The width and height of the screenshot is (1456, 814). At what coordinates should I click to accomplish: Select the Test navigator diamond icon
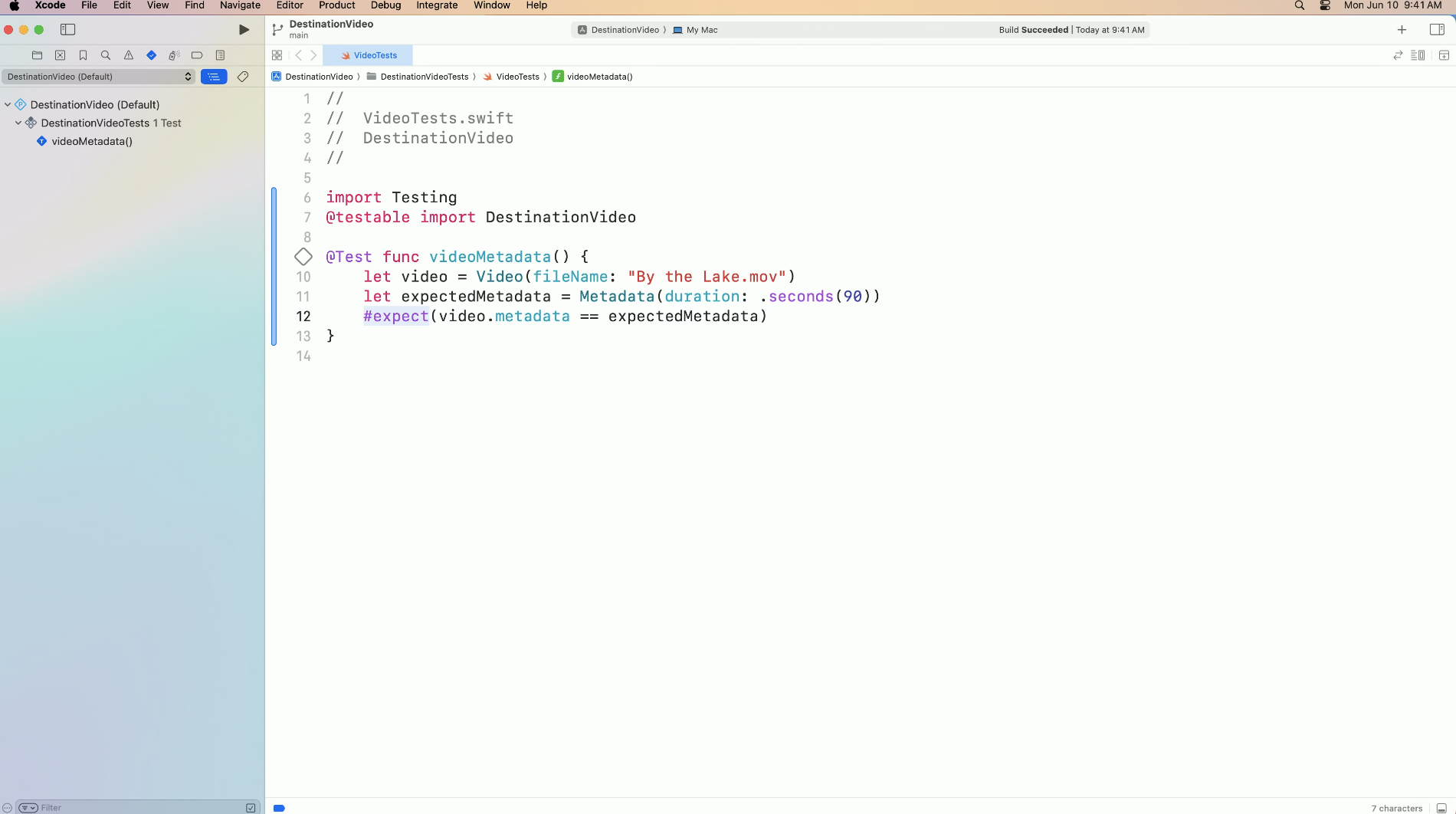click(x=152, y=55)
